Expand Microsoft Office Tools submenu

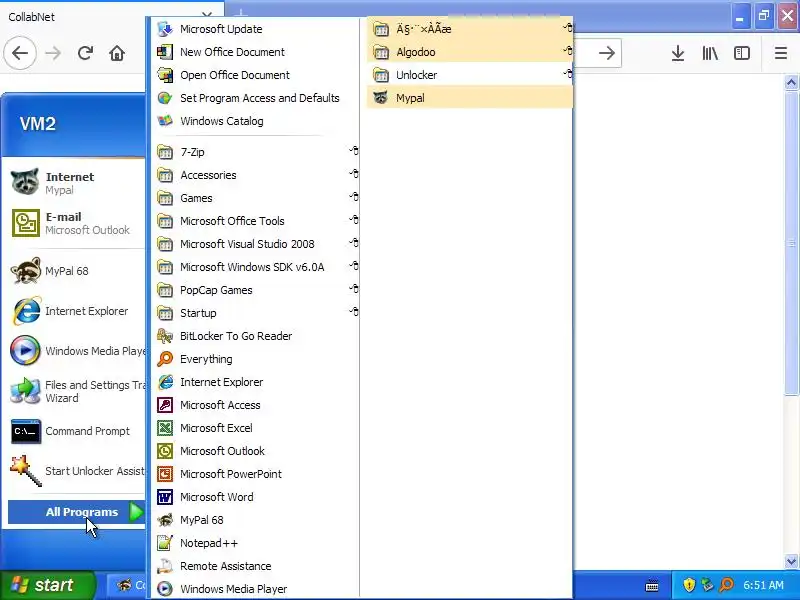point(255,221)
